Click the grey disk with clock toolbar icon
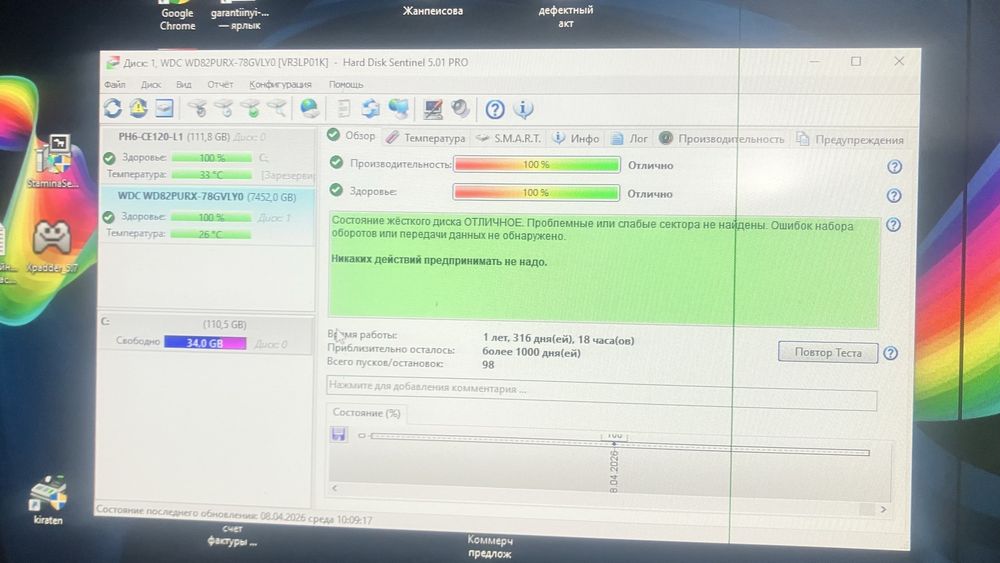The height and width of the screenshot is (563, 1000). coord(224,108)
